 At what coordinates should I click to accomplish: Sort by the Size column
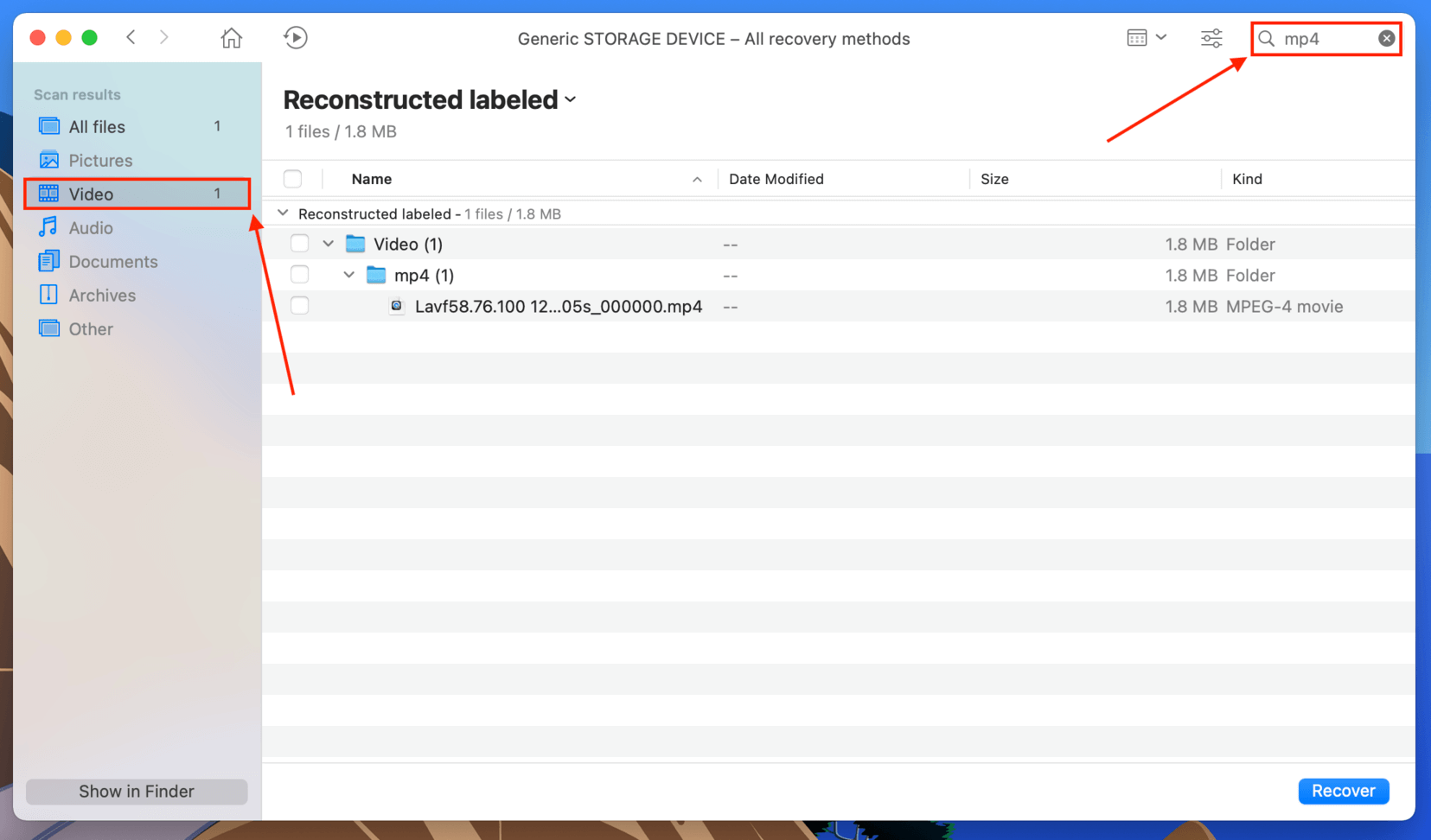(994, 179)
